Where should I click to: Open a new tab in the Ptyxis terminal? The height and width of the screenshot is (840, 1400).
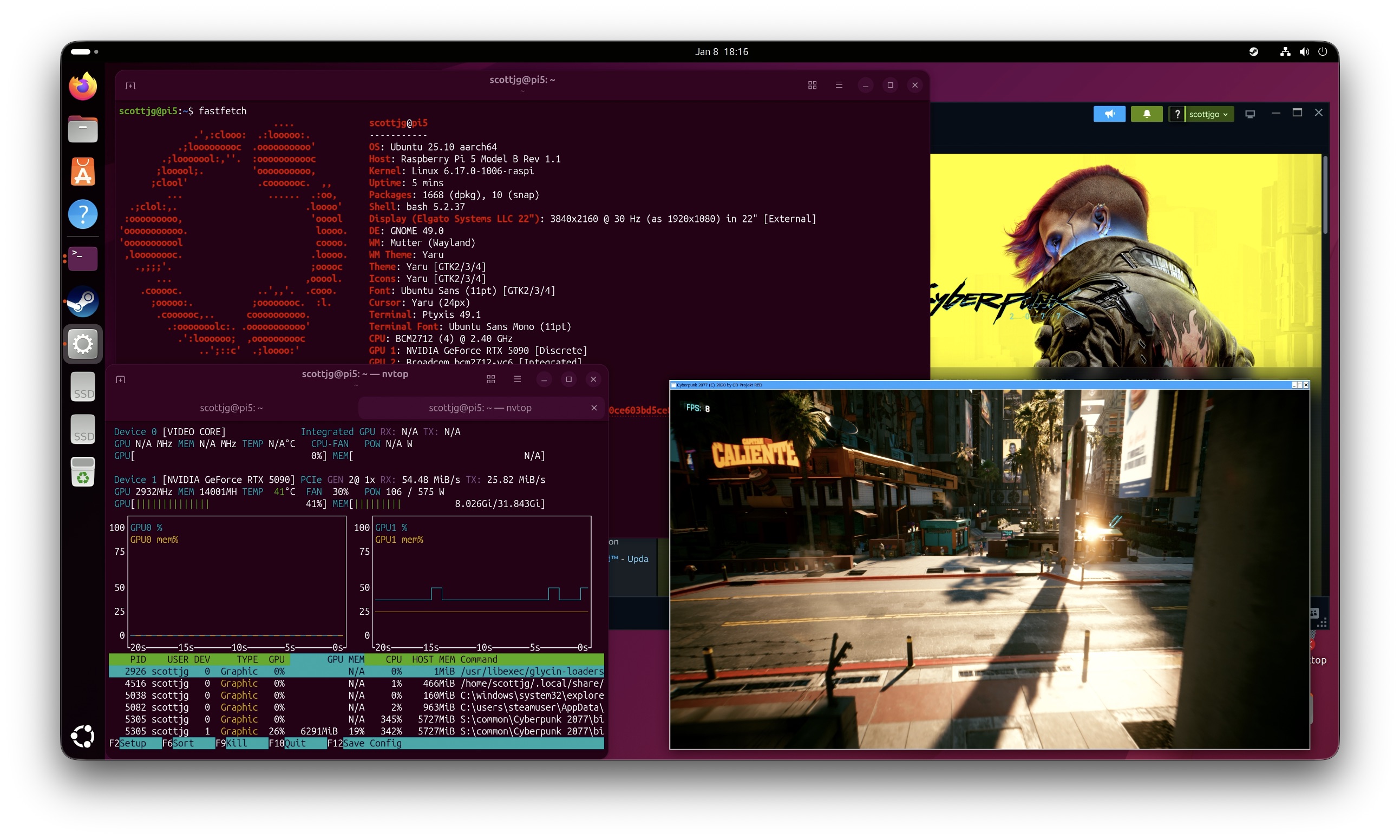[130, 85]
